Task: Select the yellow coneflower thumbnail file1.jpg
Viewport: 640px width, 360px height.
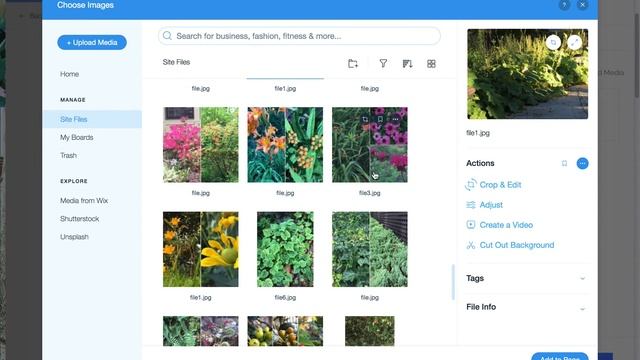Action: point(200,249)
